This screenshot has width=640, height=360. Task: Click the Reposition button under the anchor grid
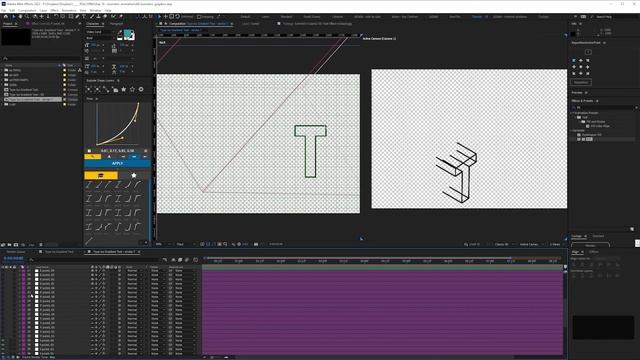[x=581, y=82]
